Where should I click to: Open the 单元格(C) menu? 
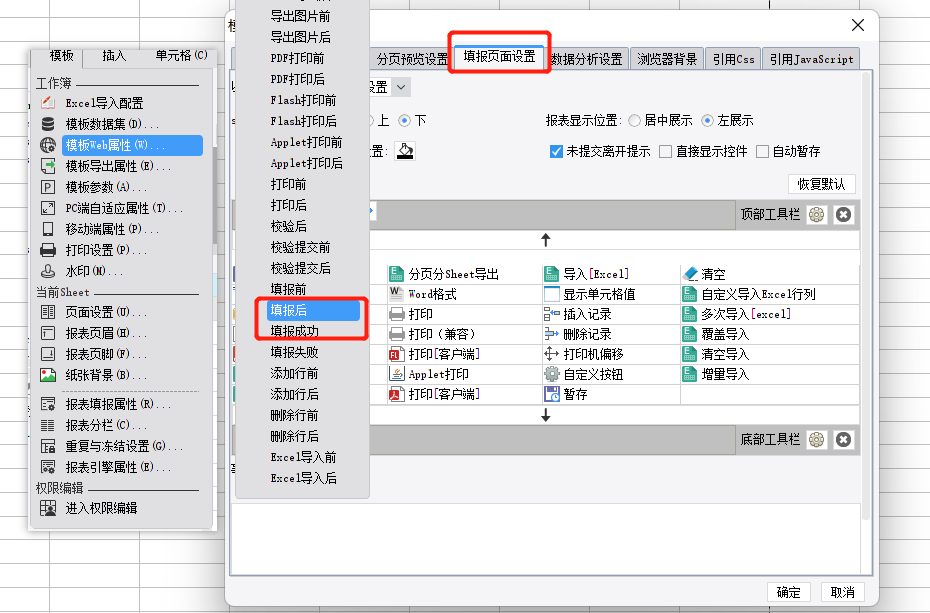[x=181, y=56]
